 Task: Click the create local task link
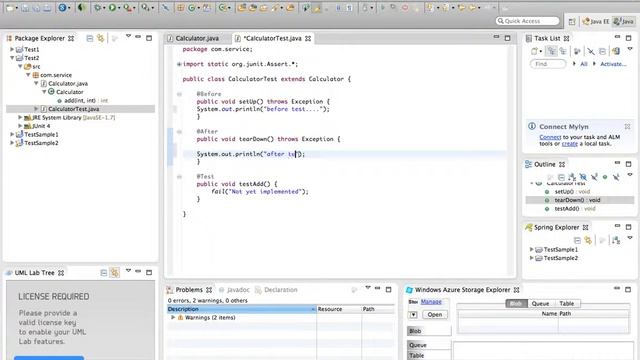[x=569, y=144]
